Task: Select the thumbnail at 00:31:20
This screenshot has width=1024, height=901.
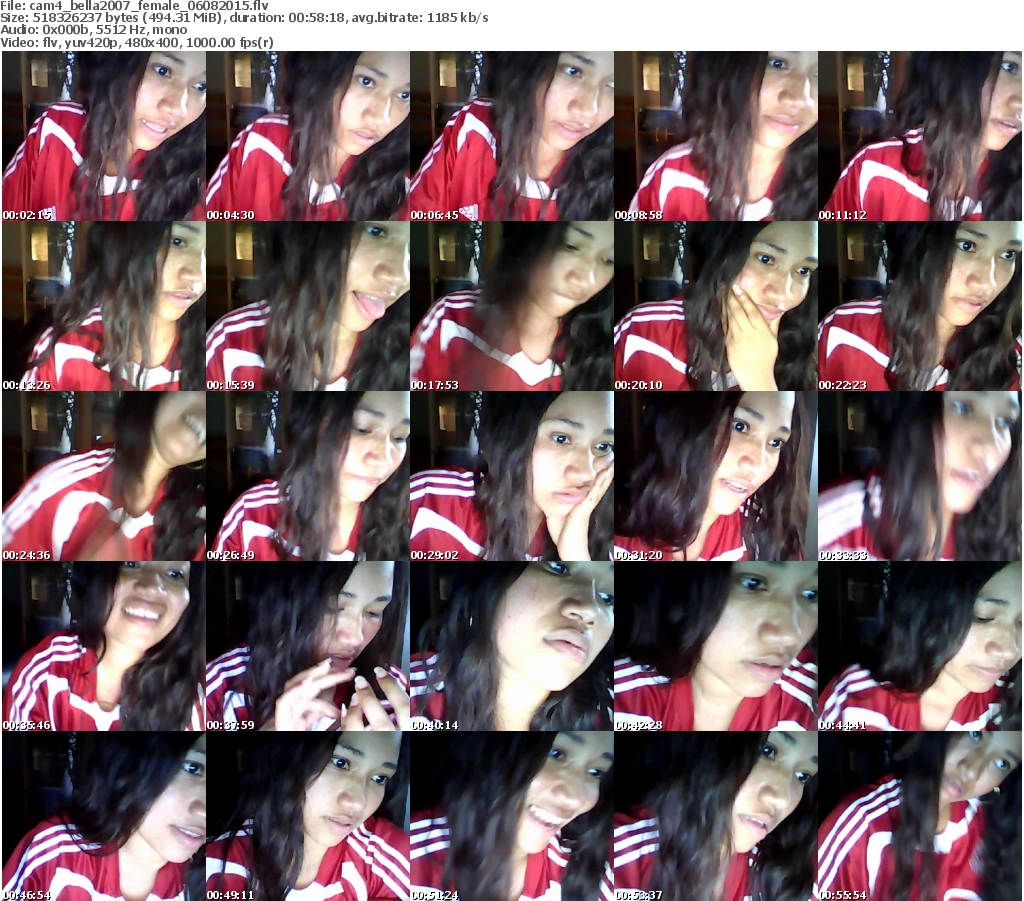Action: (x=716, y=476)
